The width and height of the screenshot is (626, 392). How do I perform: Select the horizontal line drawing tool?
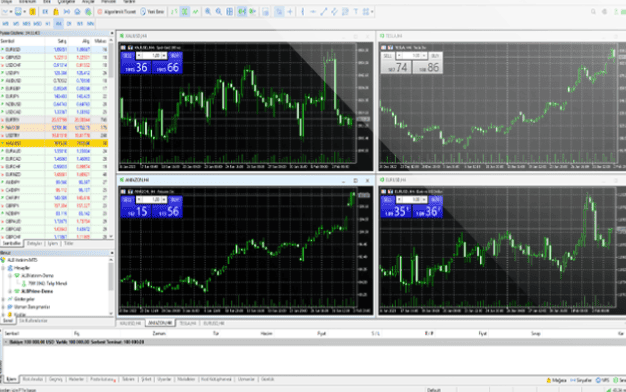pyautogui.click(x=313, y=12)
